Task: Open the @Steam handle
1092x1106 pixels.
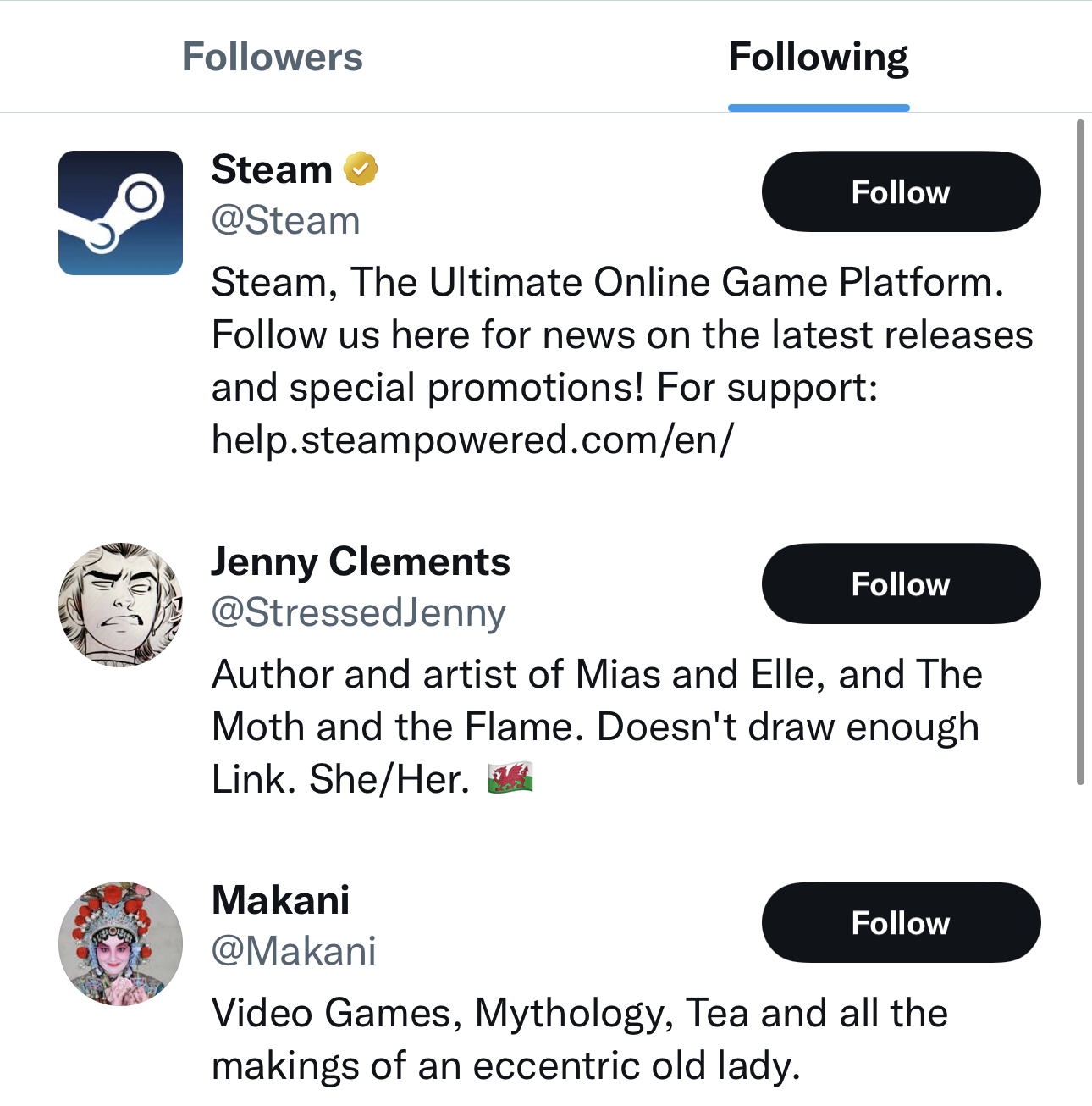Action: coord(286,221)
